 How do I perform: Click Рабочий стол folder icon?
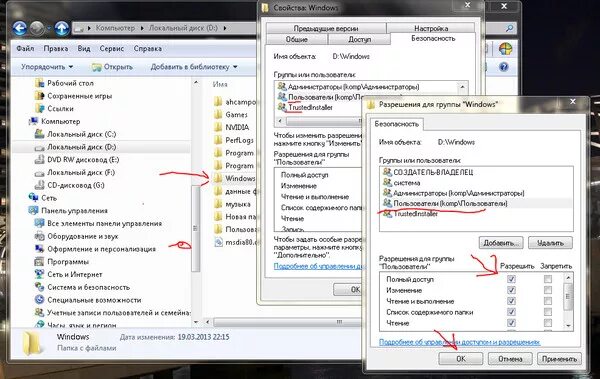pos(39,83)
